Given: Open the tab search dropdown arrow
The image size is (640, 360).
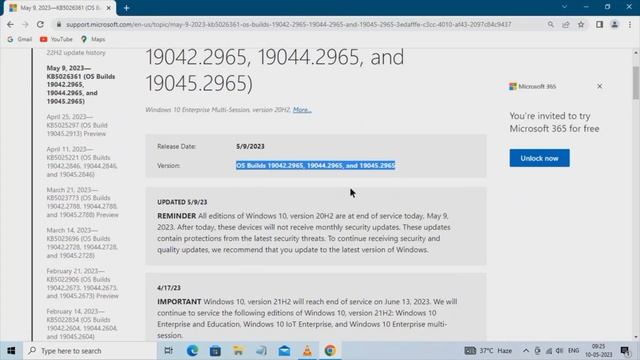Looking at the screenshot, I should point(564,7).
